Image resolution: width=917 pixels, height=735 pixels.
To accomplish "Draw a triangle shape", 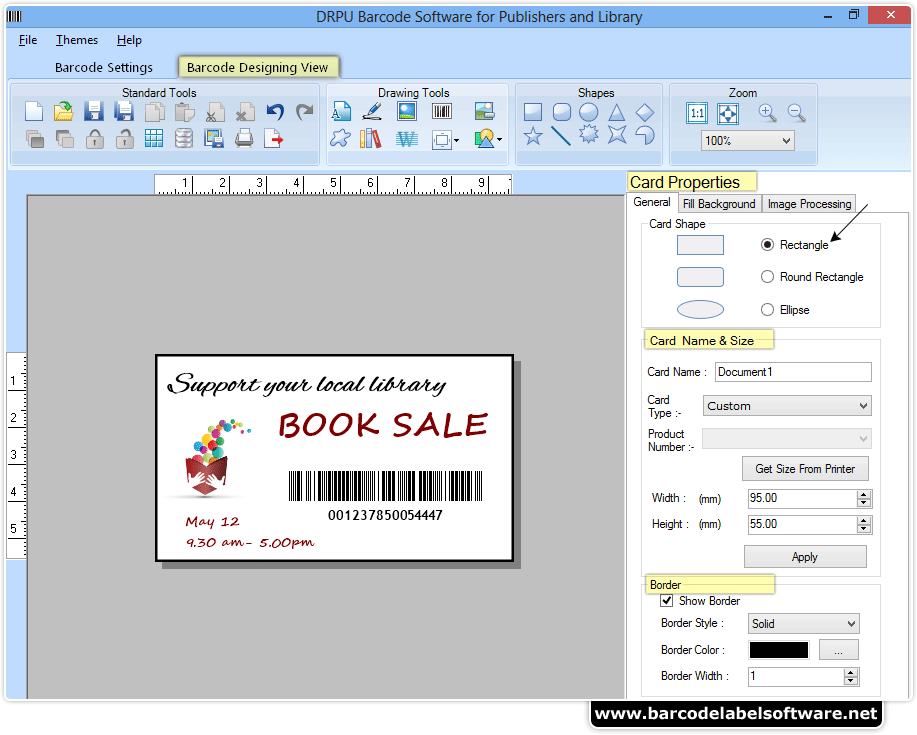I will tap(617, 112).
